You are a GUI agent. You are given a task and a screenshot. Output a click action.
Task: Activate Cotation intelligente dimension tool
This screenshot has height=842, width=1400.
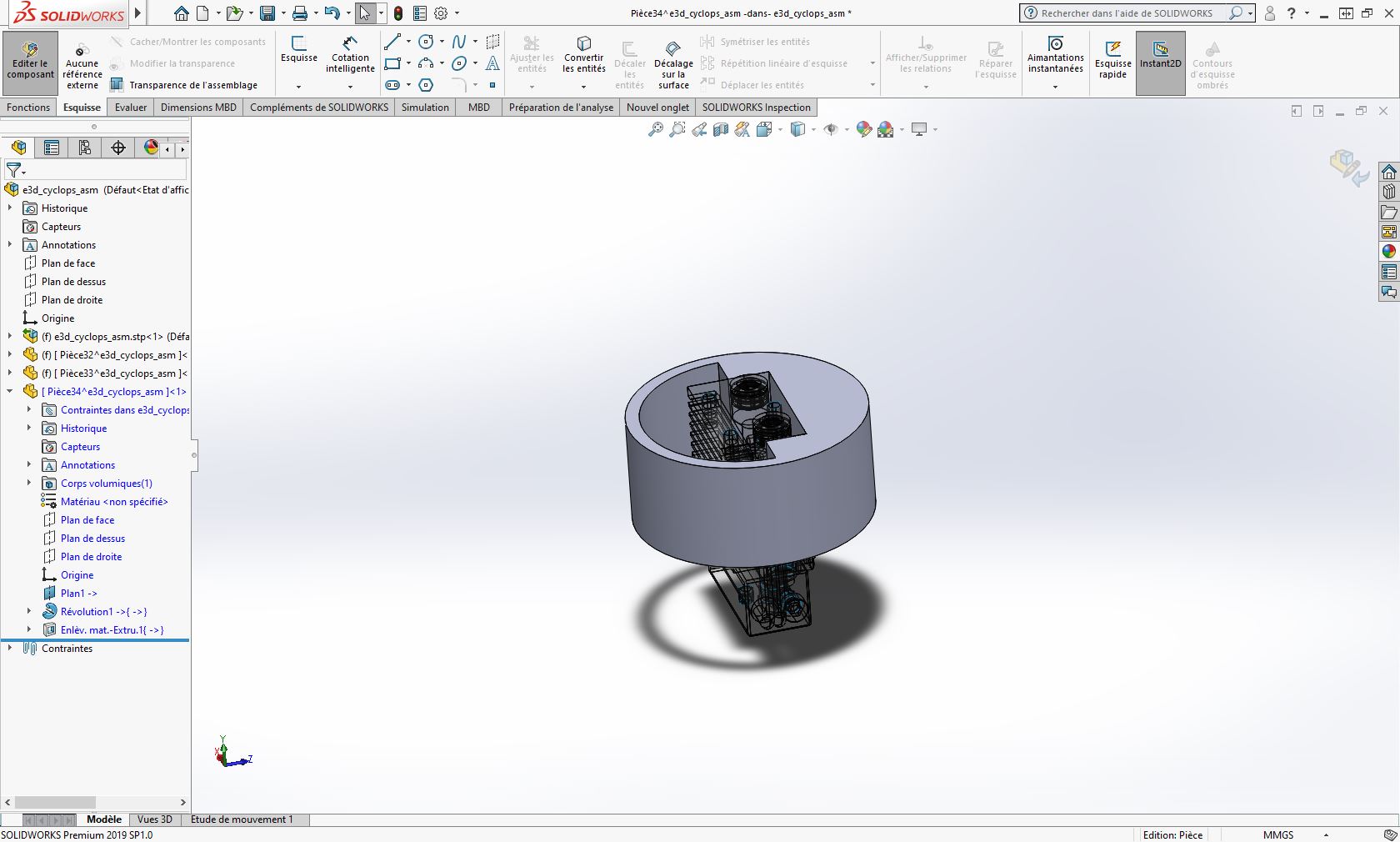point(350,54)
